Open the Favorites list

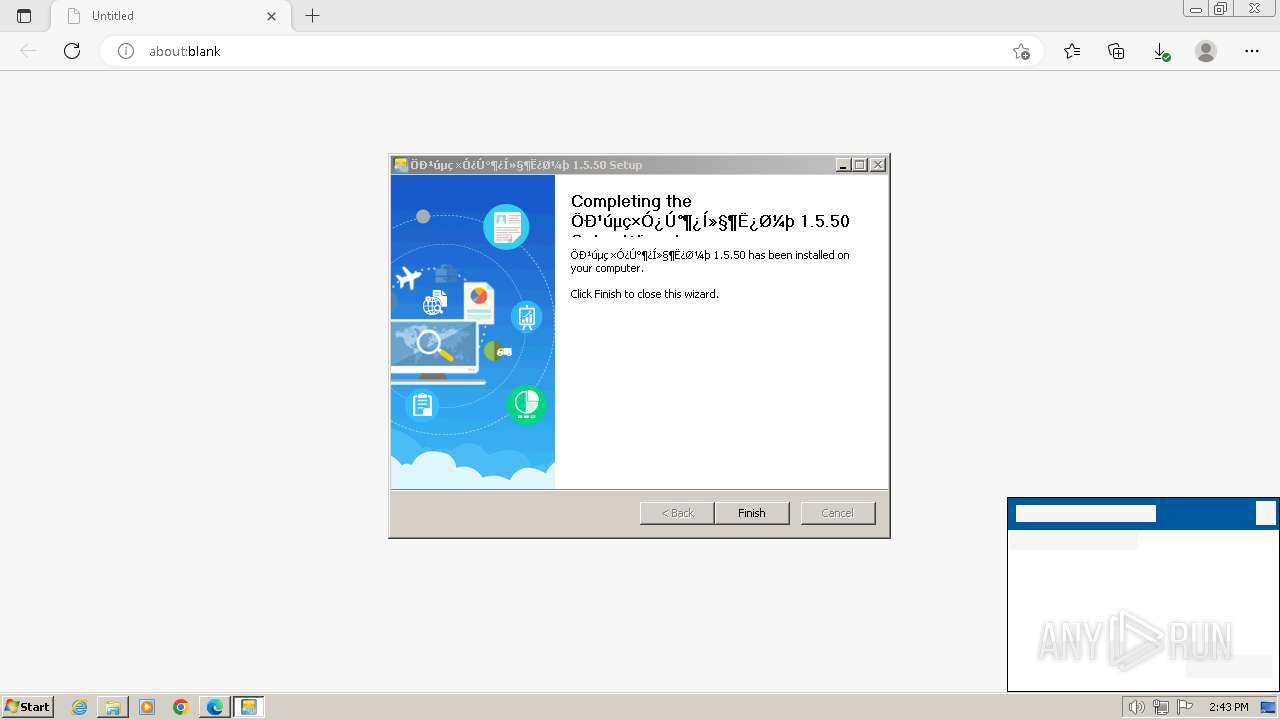(1072, 51)
